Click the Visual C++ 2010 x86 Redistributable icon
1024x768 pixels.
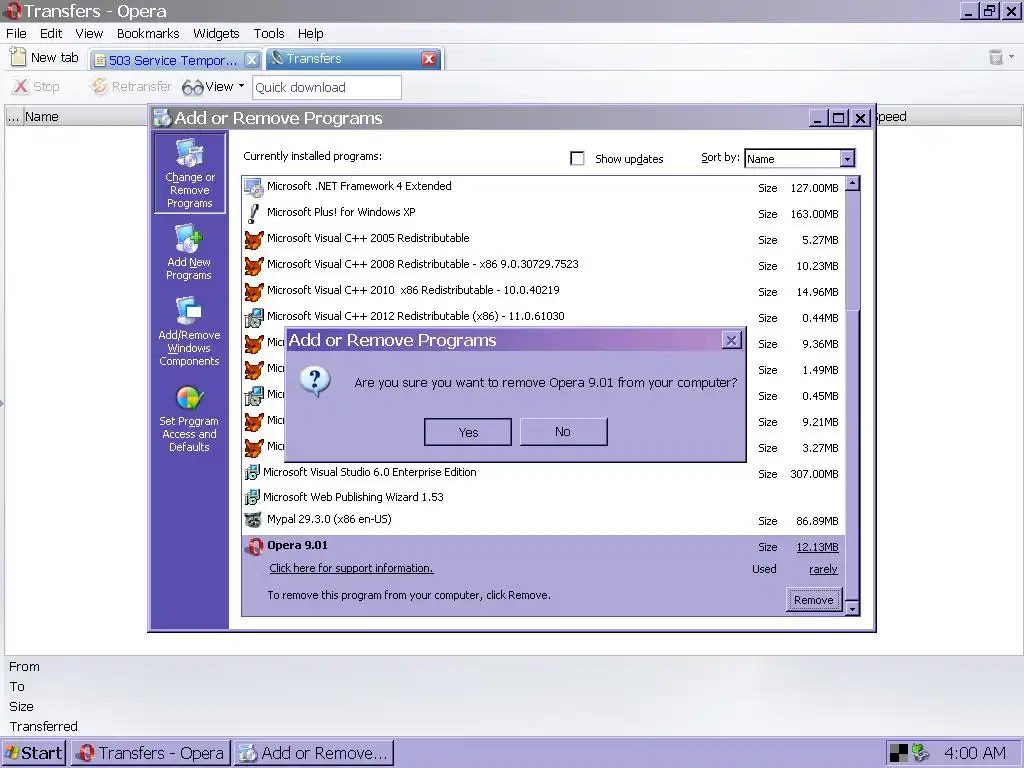[x=254, y=292]
